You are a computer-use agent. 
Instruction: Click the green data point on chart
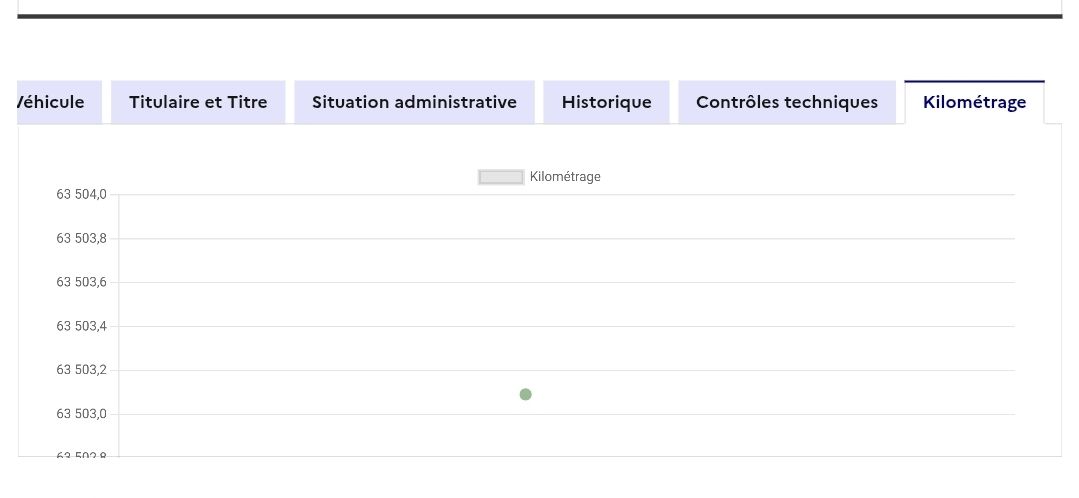tap(525, 394)
